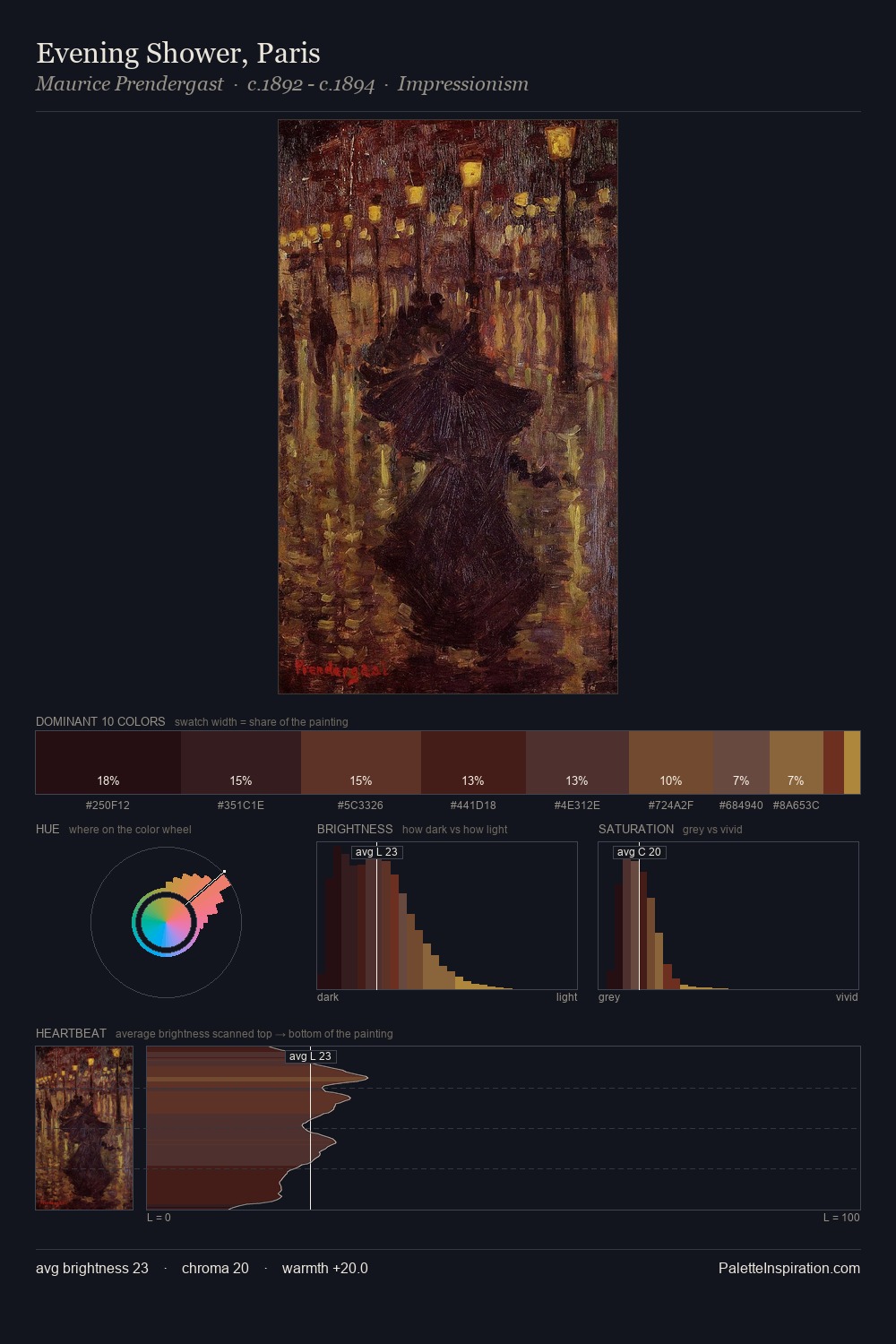
Task: Select the last golden-yellow swatch
Action: coord(852,762)
